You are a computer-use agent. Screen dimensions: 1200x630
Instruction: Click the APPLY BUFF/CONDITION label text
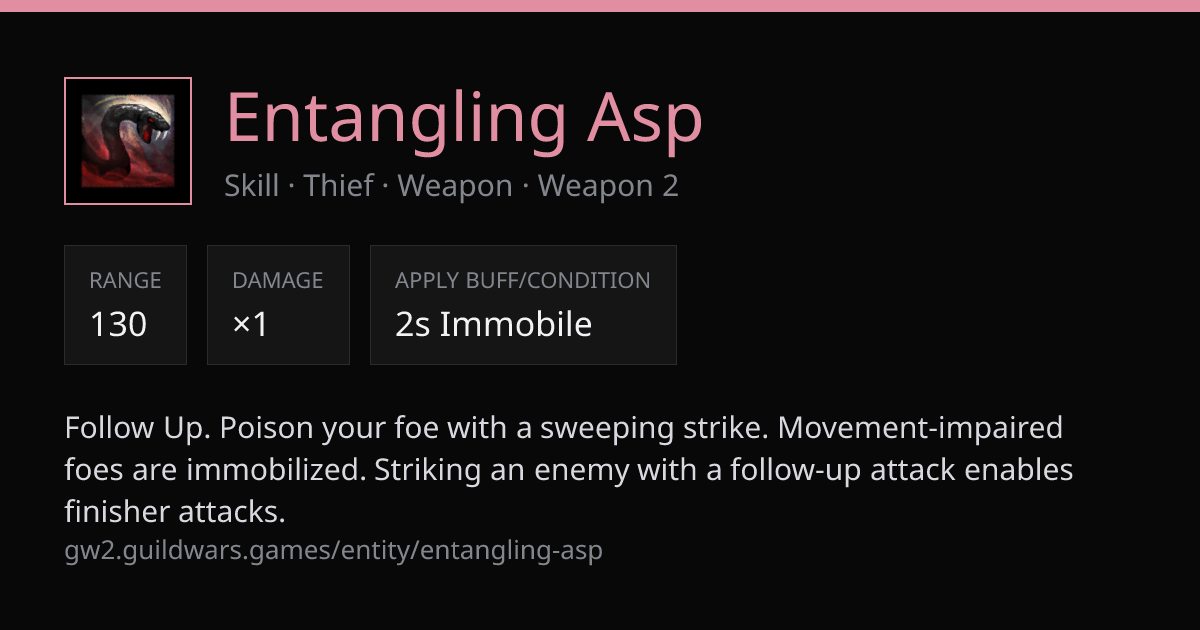[x=523, y=281]
